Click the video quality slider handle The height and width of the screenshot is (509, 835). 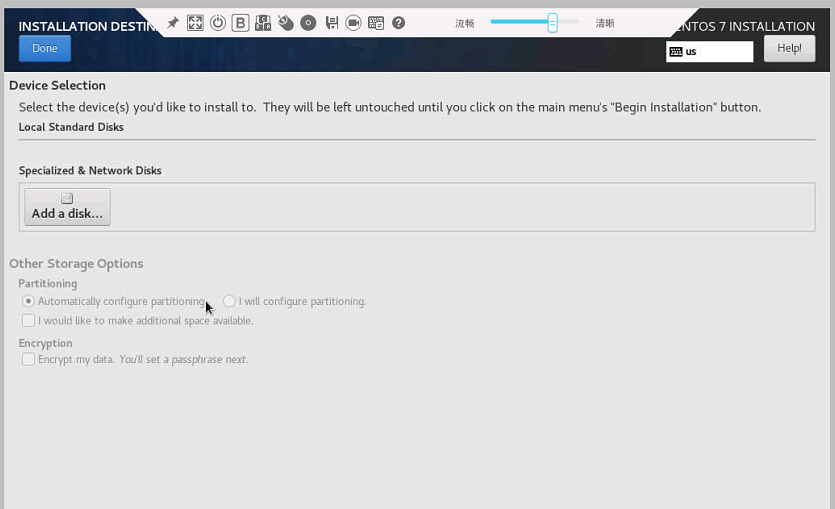point(552,23)
